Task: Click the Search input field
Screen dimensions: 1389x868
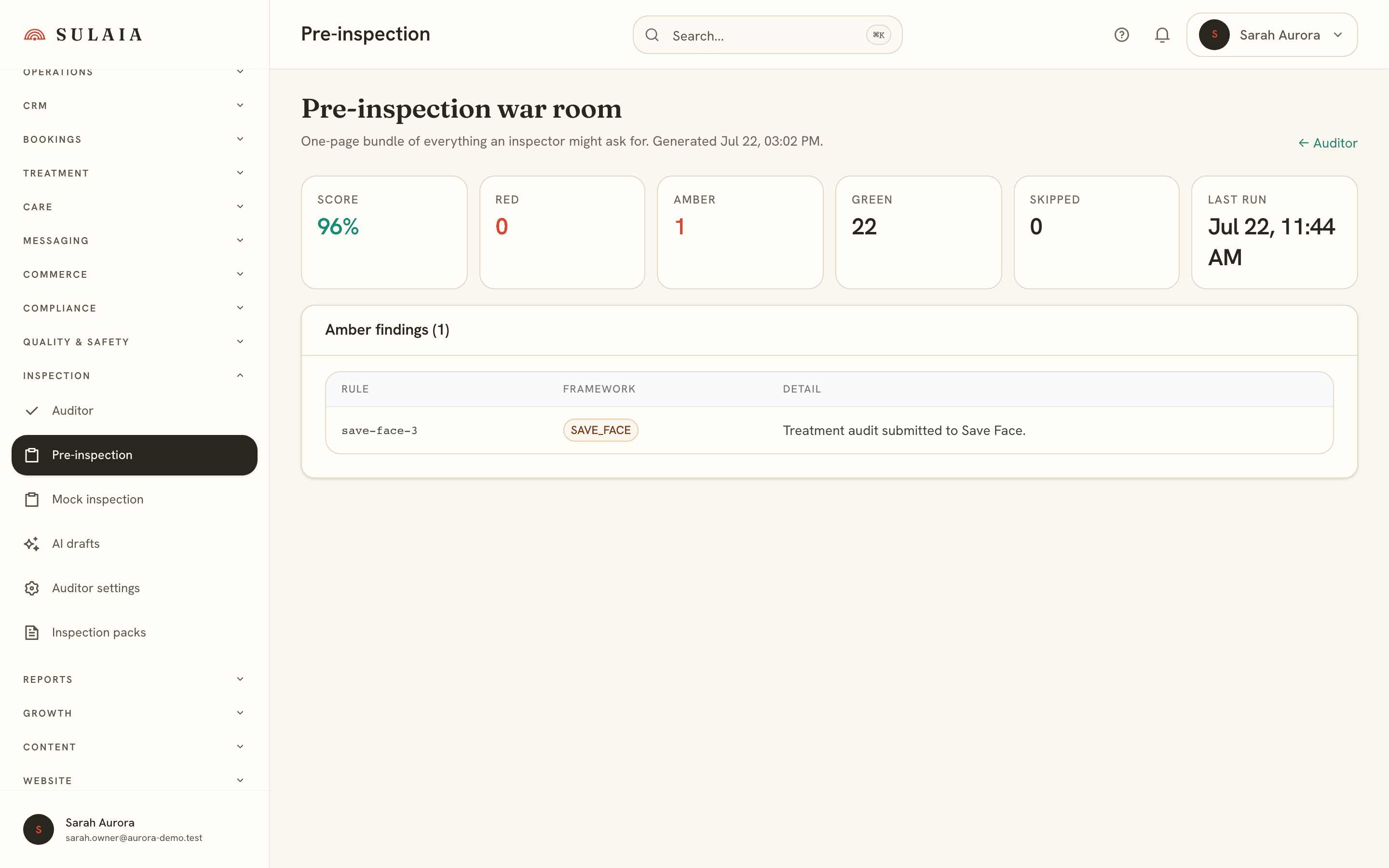Action: [x=767, y=35]
